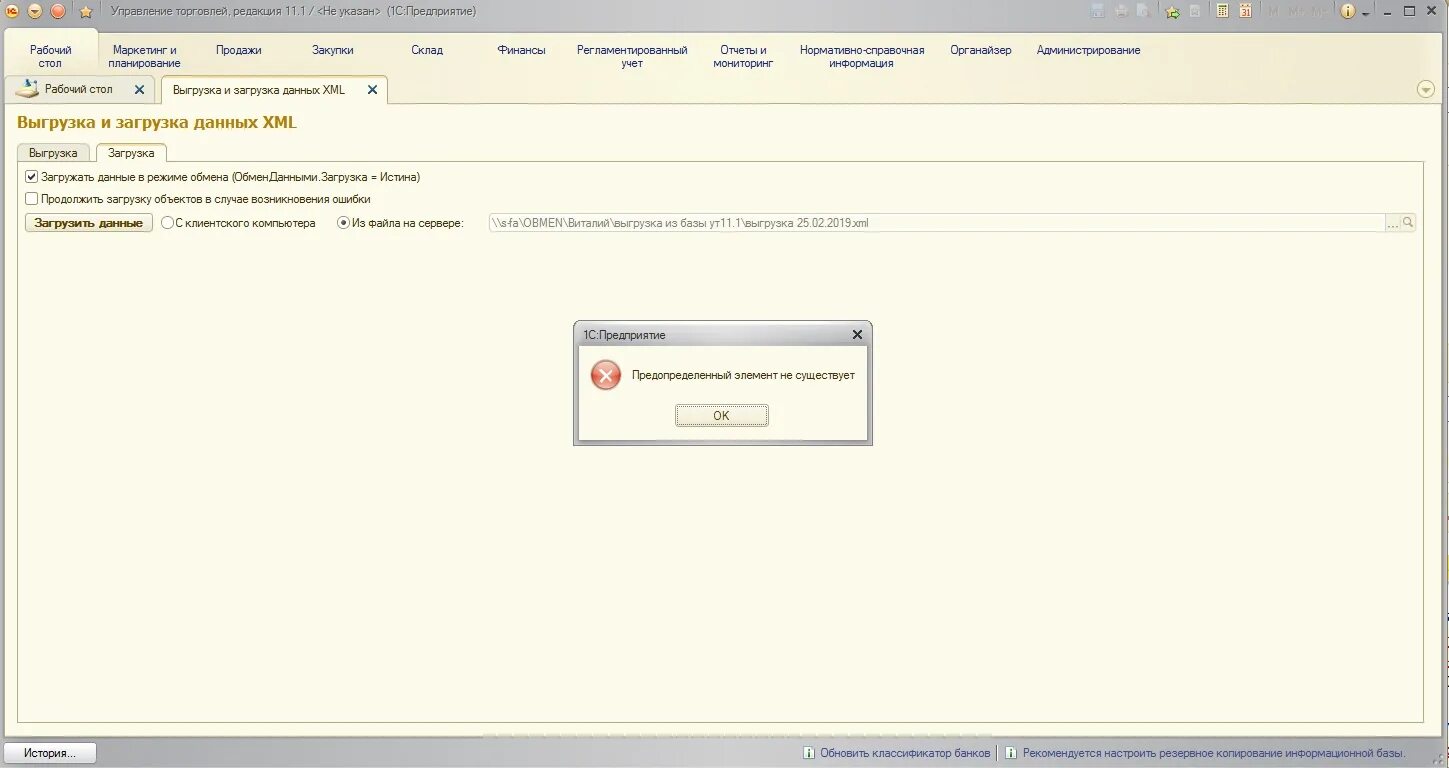Open the Calculator icon
1449x768 pixels.
coord(1222,11)
